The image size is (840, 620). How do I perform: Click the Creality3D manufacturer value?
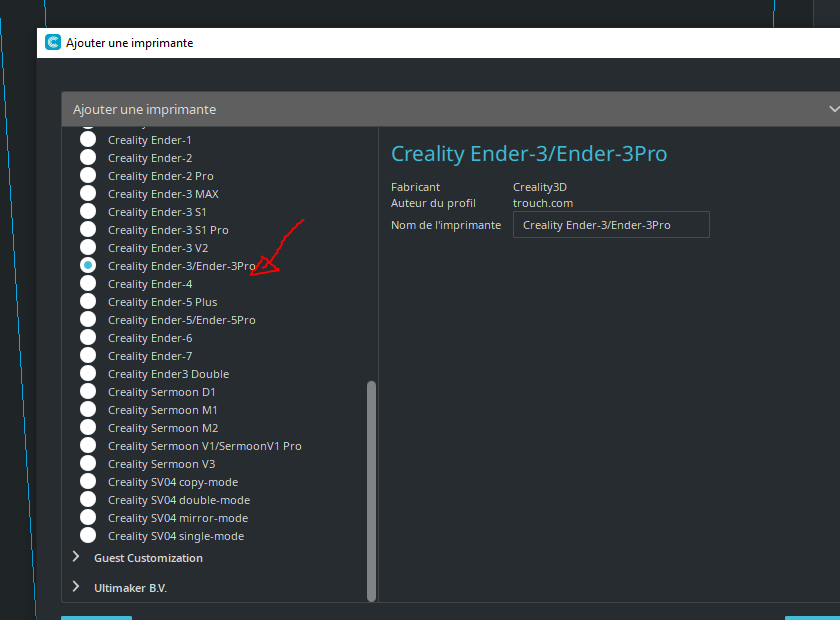[x=539, y=187]
